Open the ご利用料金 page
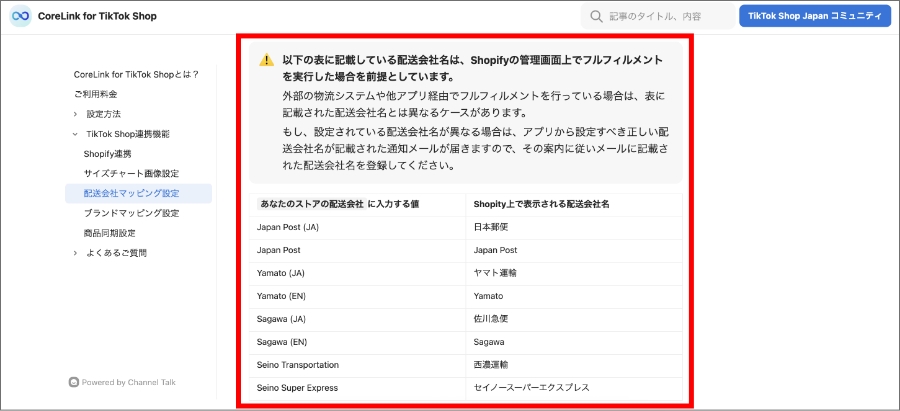 96,94
